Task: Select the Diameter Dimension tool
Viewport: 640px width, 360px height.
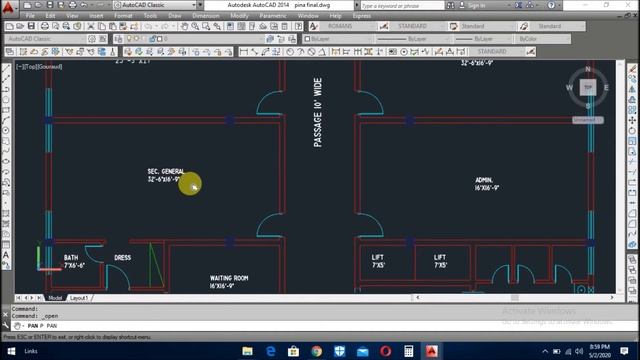Action: tap(311, 52)
